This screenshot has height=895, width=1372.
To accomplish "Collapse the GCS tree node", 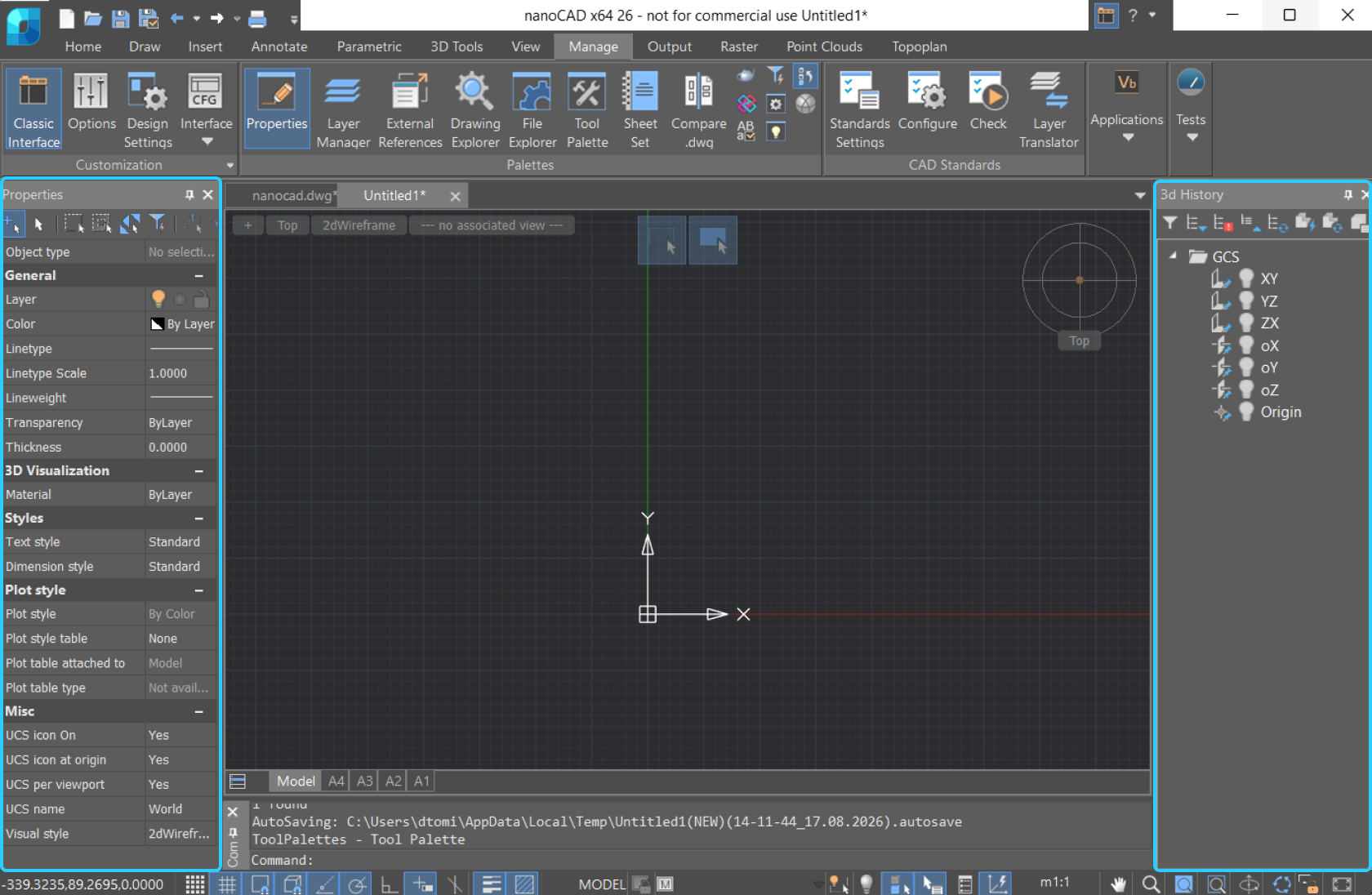I will pos(1173,256).
